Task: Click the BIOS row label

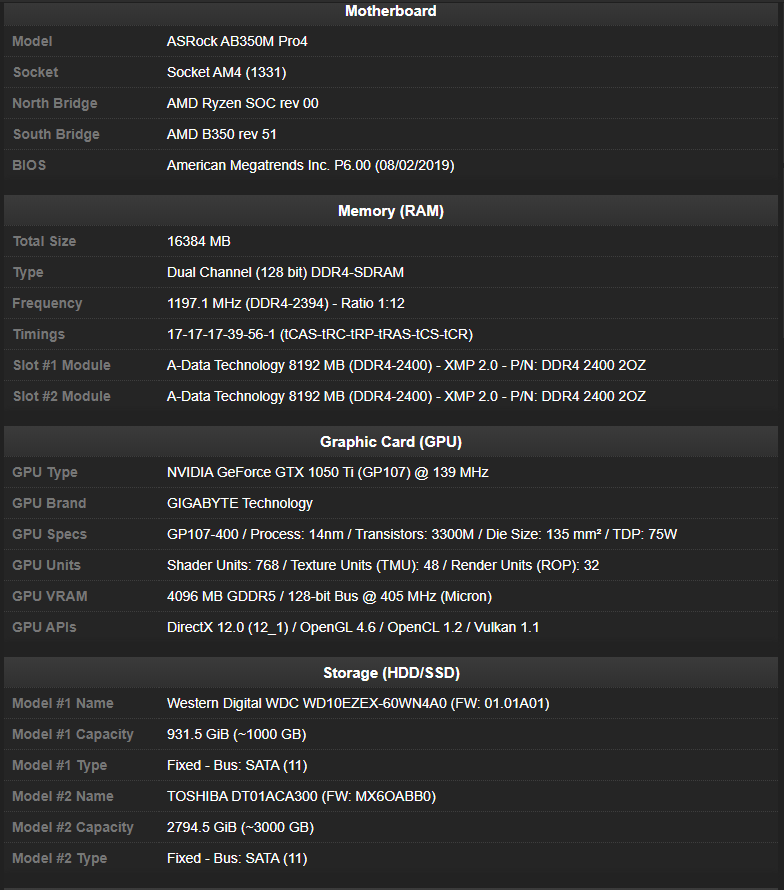Action: (x=29, y=166)
